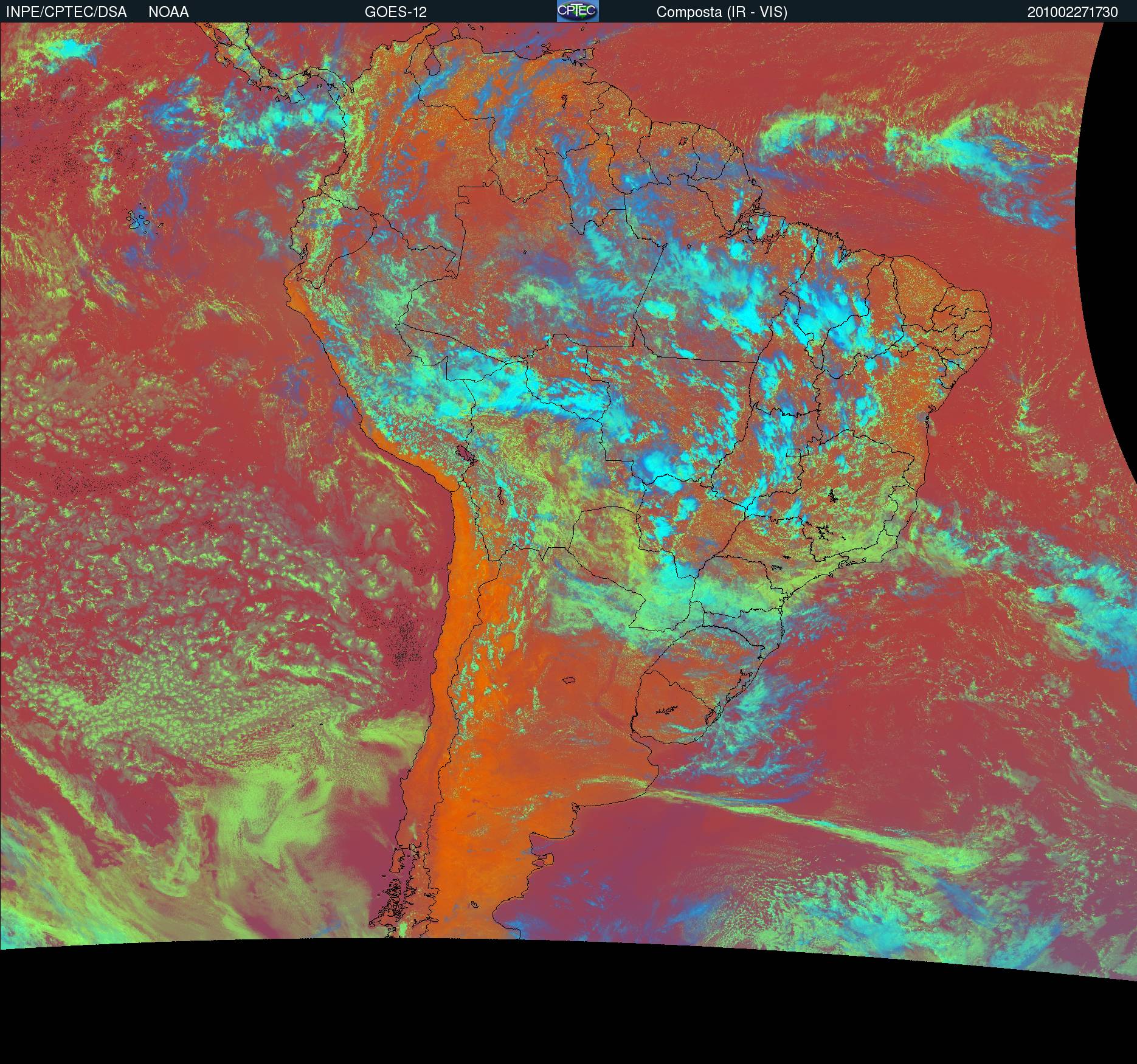Select the INPE/CPTEC/DSA header text

pos(66,12)
